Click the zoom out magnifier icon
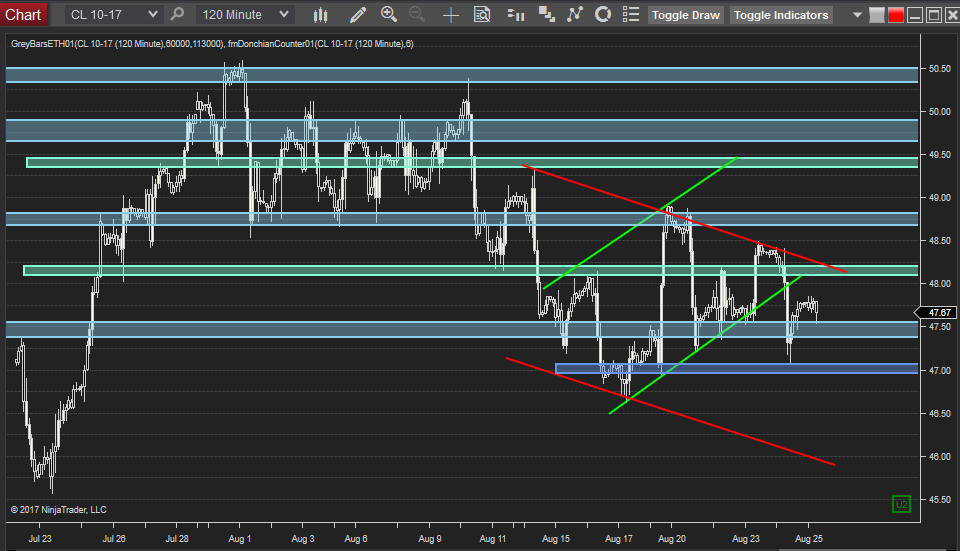This screenshot has width=960, height=551. pos(417,15)
